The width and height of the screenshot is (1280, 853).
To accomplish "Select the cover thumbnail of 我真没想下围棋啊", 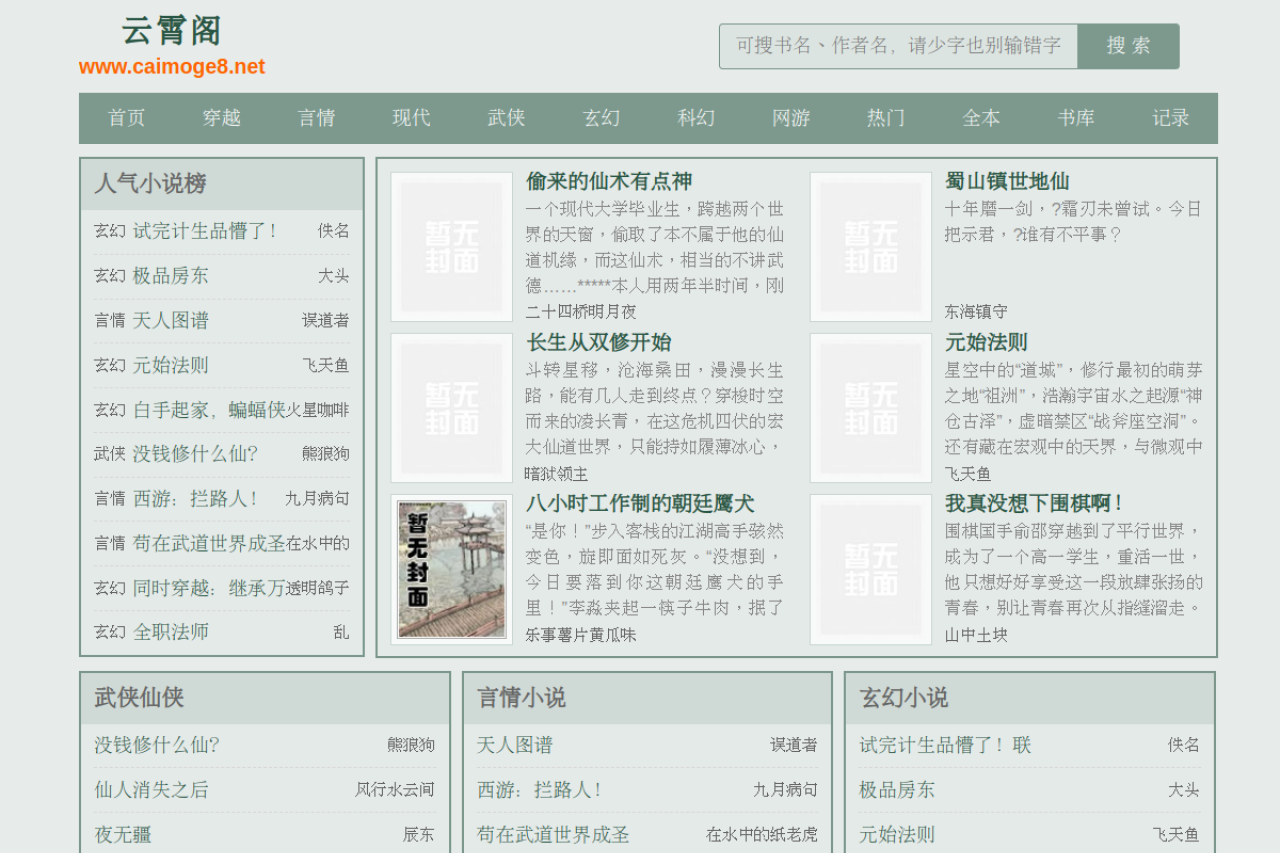I will pyautogui.click(x=871, y=569).
